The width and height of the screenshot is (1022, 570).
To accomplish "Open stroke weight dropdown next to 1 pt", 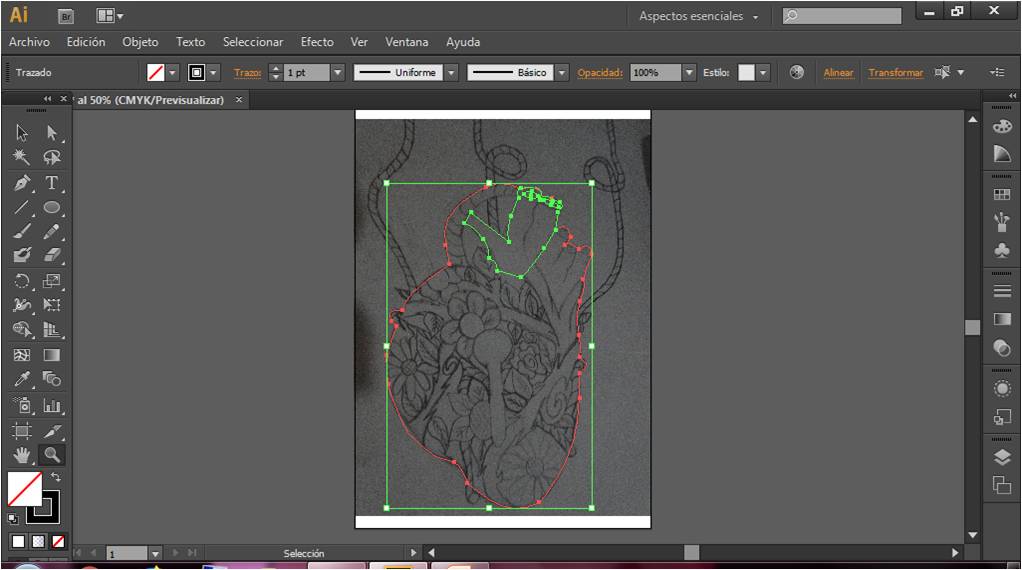I will (x=338, y=72).
